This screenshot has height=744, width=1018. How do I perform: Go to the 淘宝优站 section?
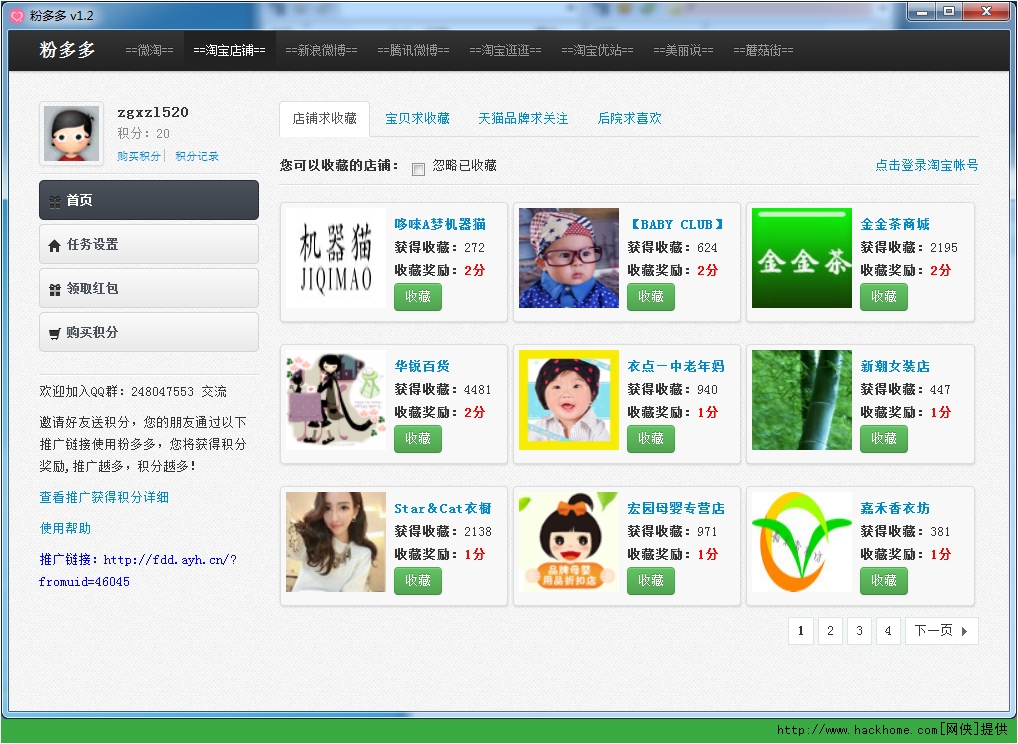pos(597,50)
